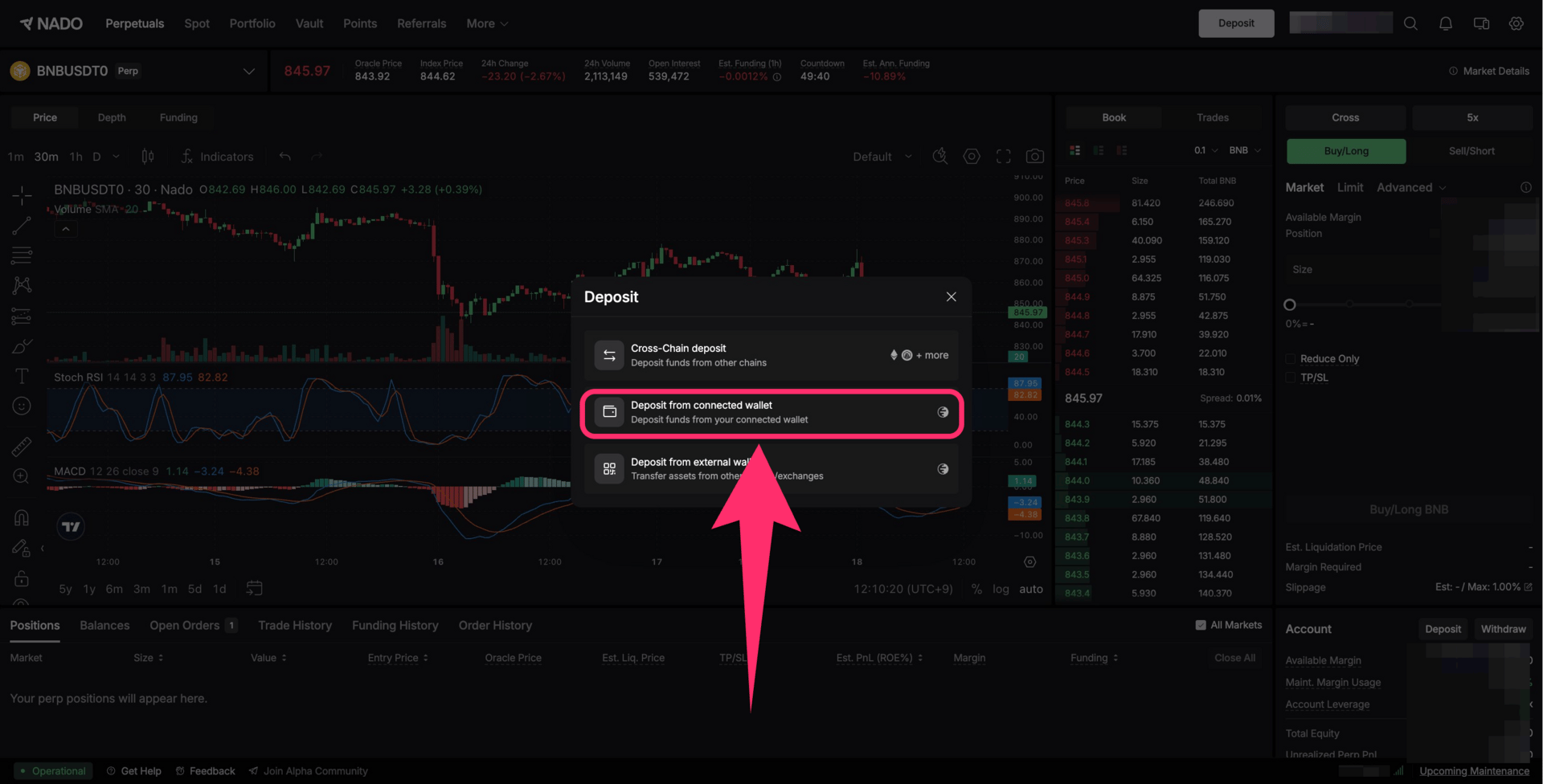Screen dimensions: 1543x784
Task: Select the Sell/Short side
Action: coord(1471,151)
